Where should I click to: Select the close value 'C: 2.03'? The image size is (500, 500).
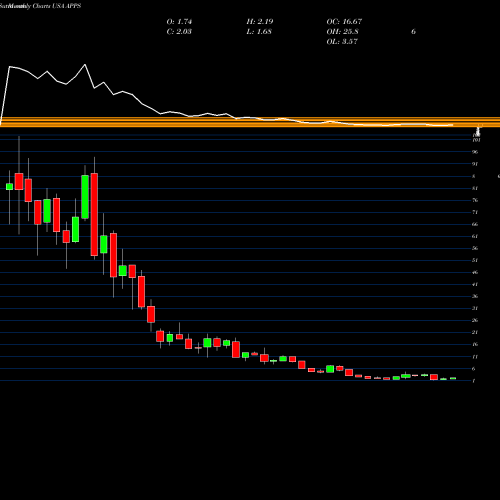(179, 31)
